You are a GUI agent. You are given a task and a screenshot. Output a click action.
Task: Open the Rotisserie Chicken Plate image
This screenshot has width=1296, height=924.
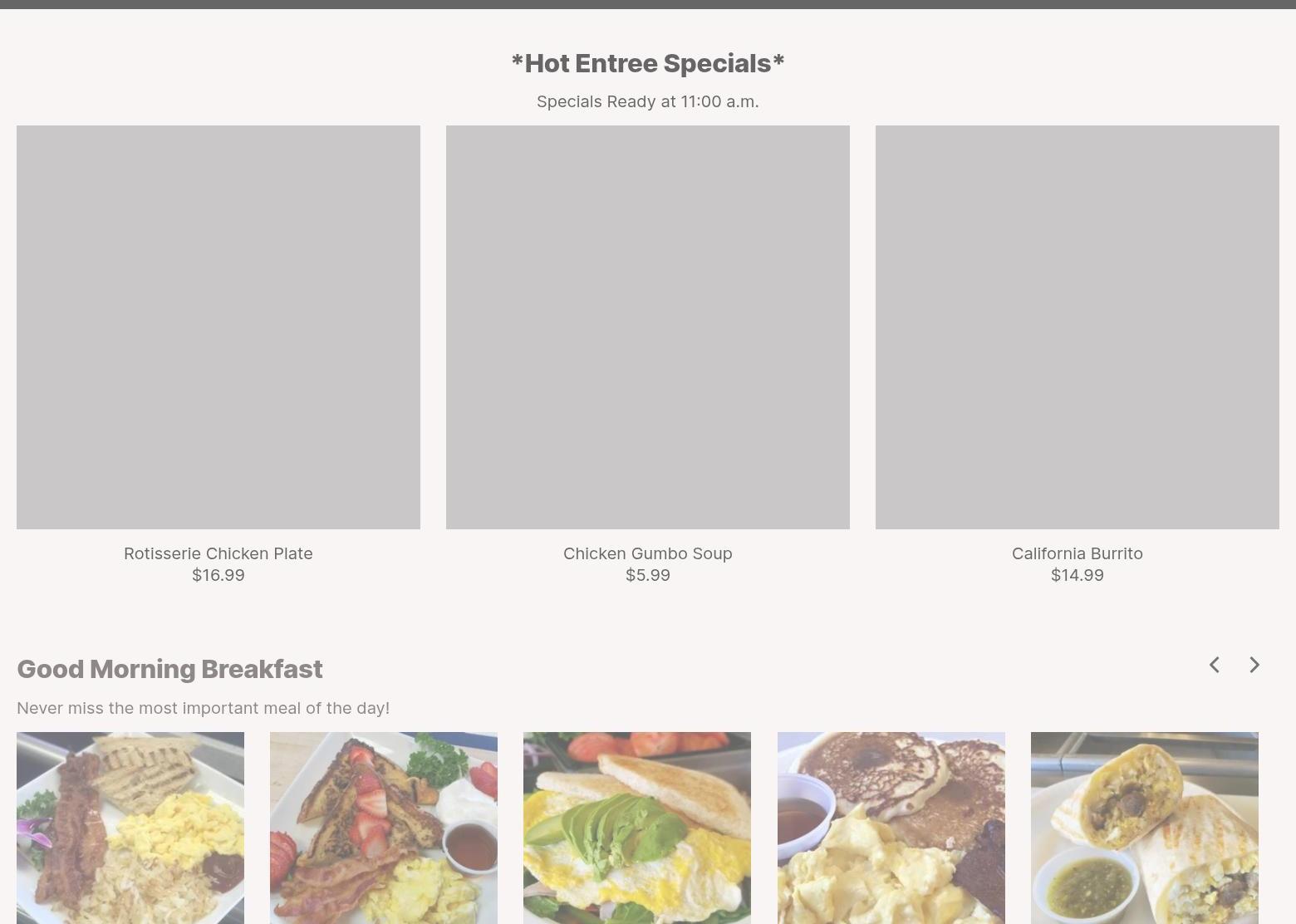tap(218, 327)
